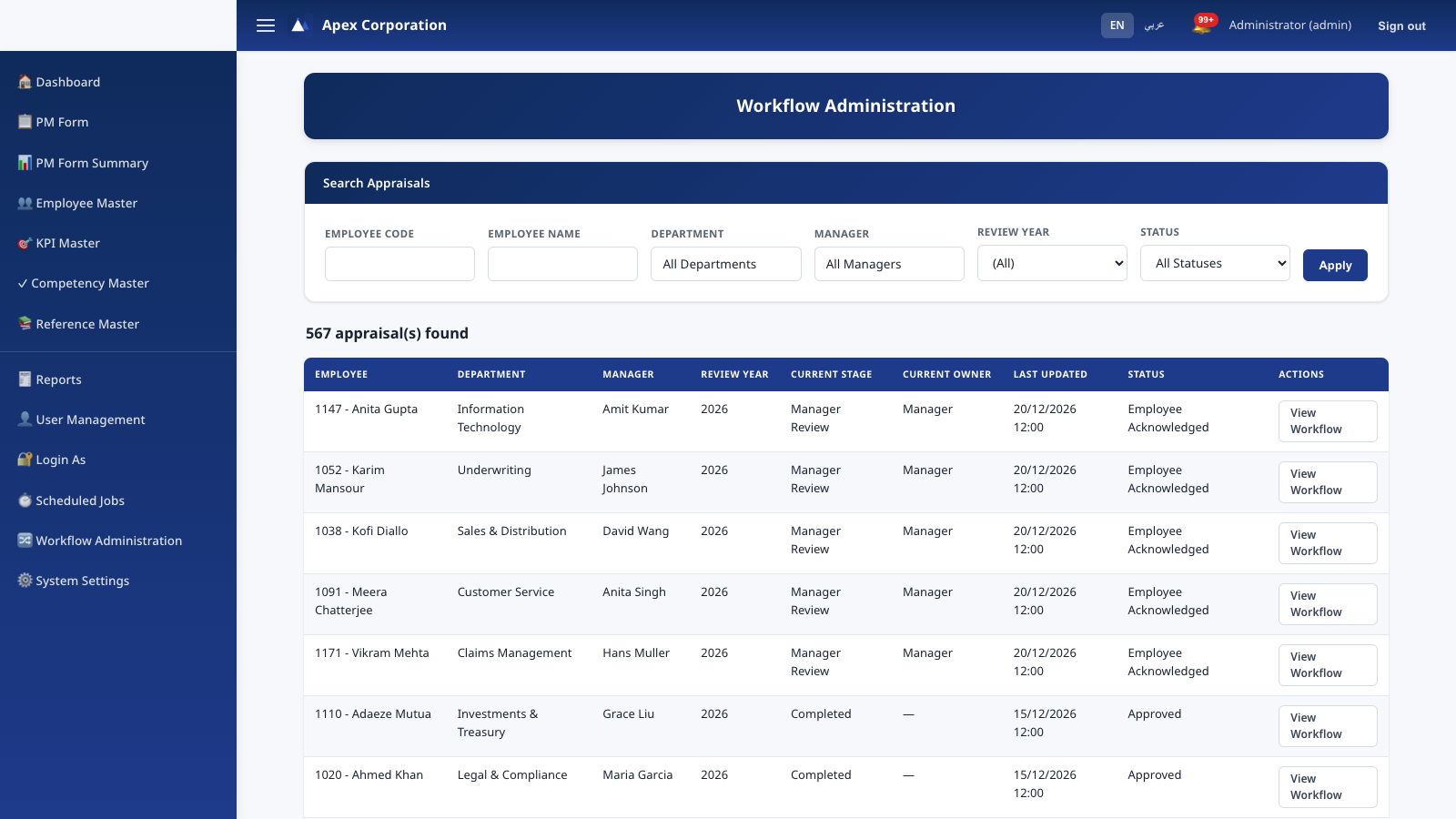Expand the Status dropdown showing All Statuses

point(1215,263)
